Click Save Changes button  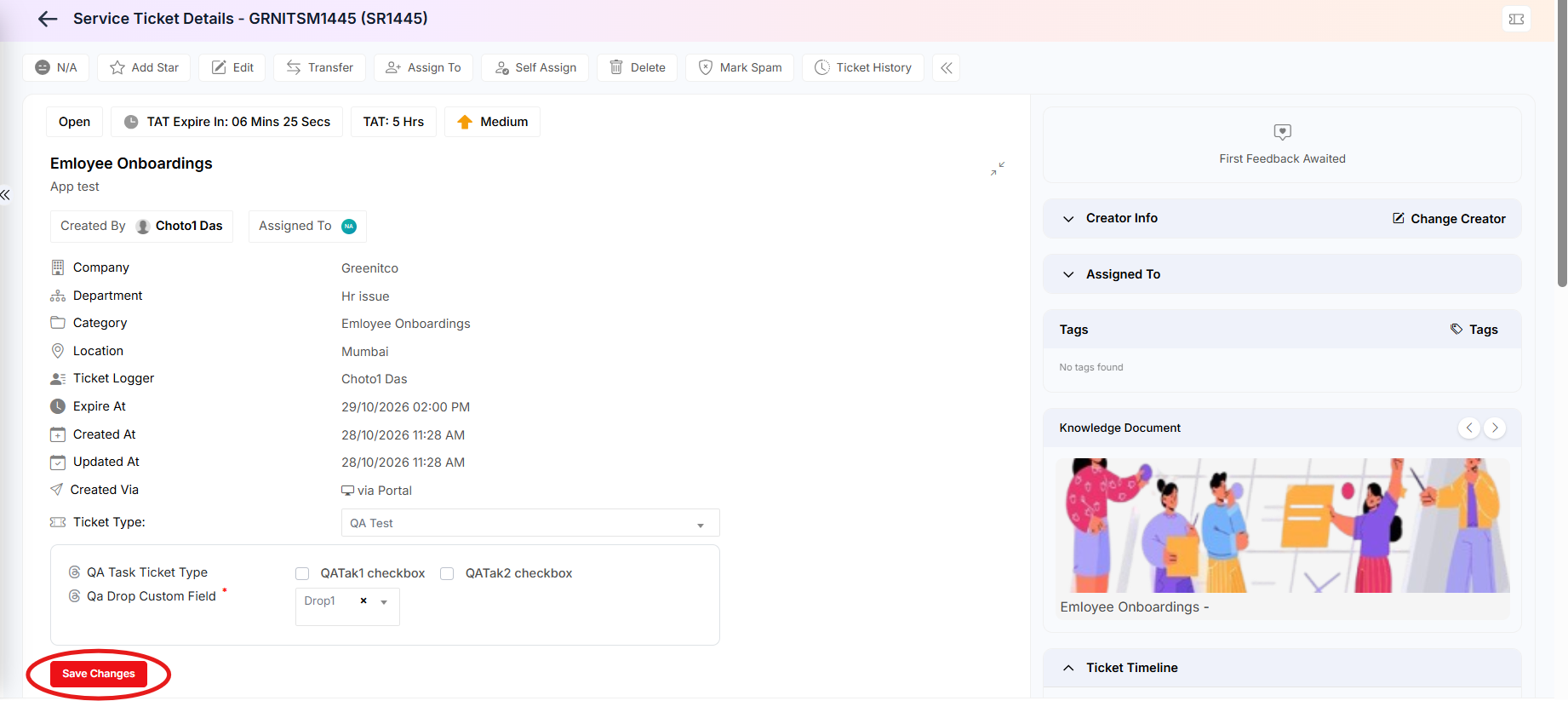coord(99,674)
